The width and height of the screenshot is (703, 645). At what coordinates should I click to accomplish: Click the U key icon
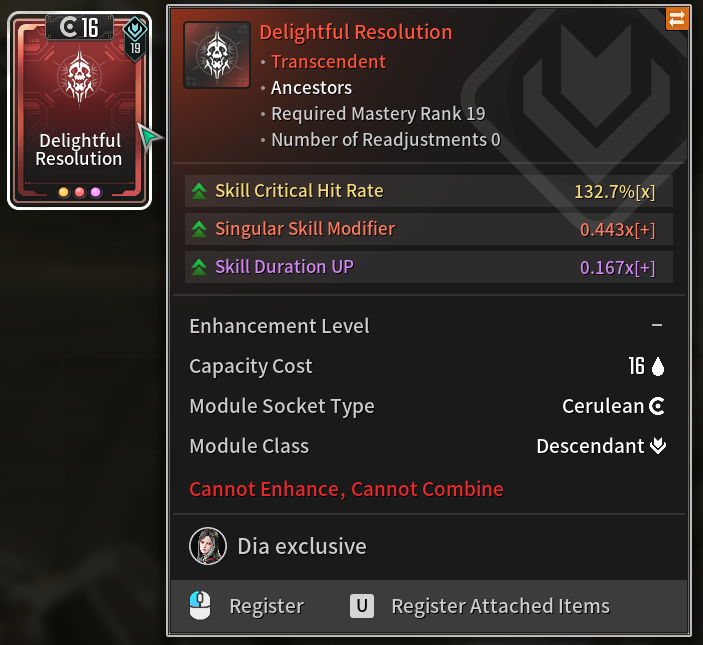coord(362,606)
